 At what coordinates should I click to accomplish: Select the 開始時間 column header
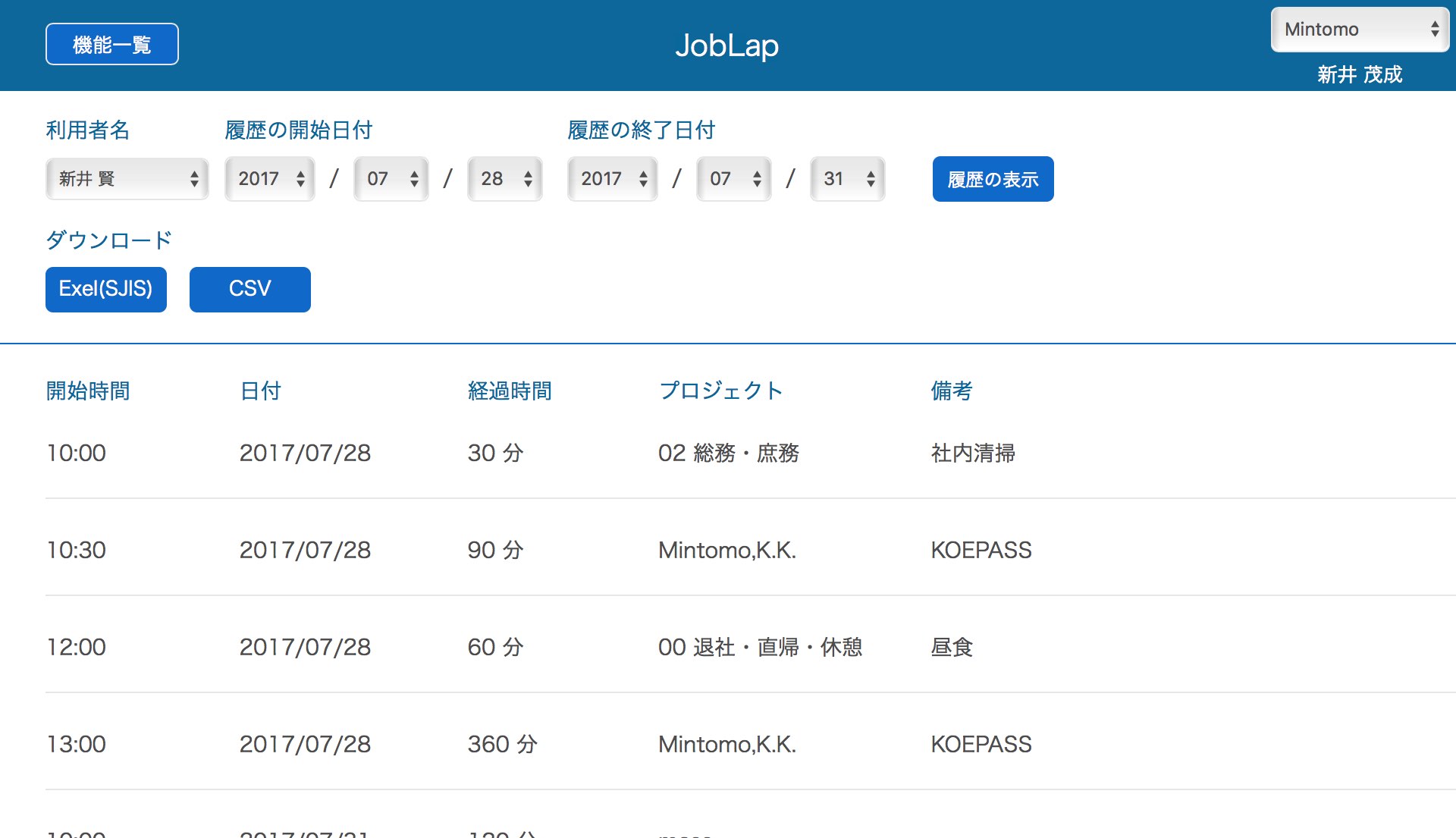point(86,391)
